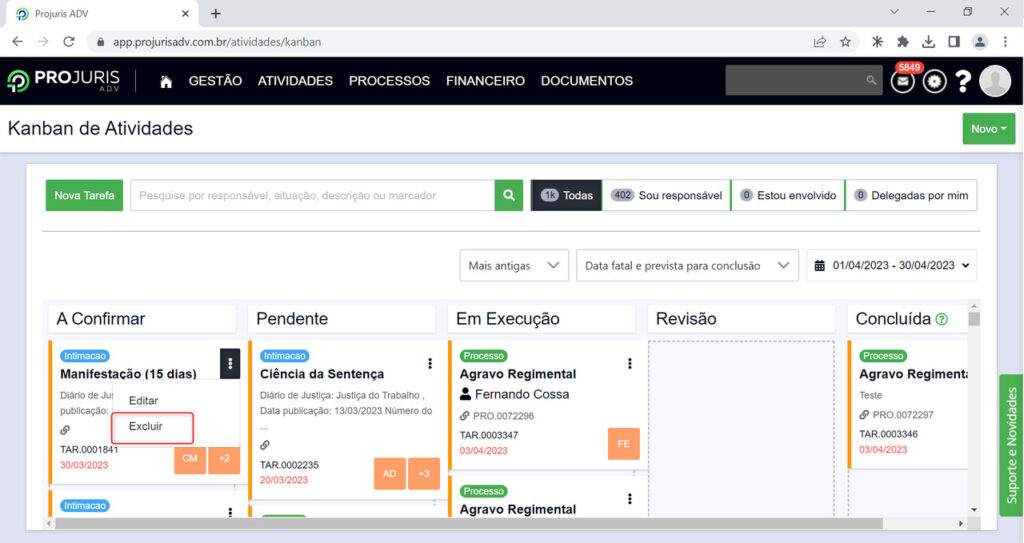Click the CM avatar badge on Manifestação card
1024x543 pixels.
190,458
